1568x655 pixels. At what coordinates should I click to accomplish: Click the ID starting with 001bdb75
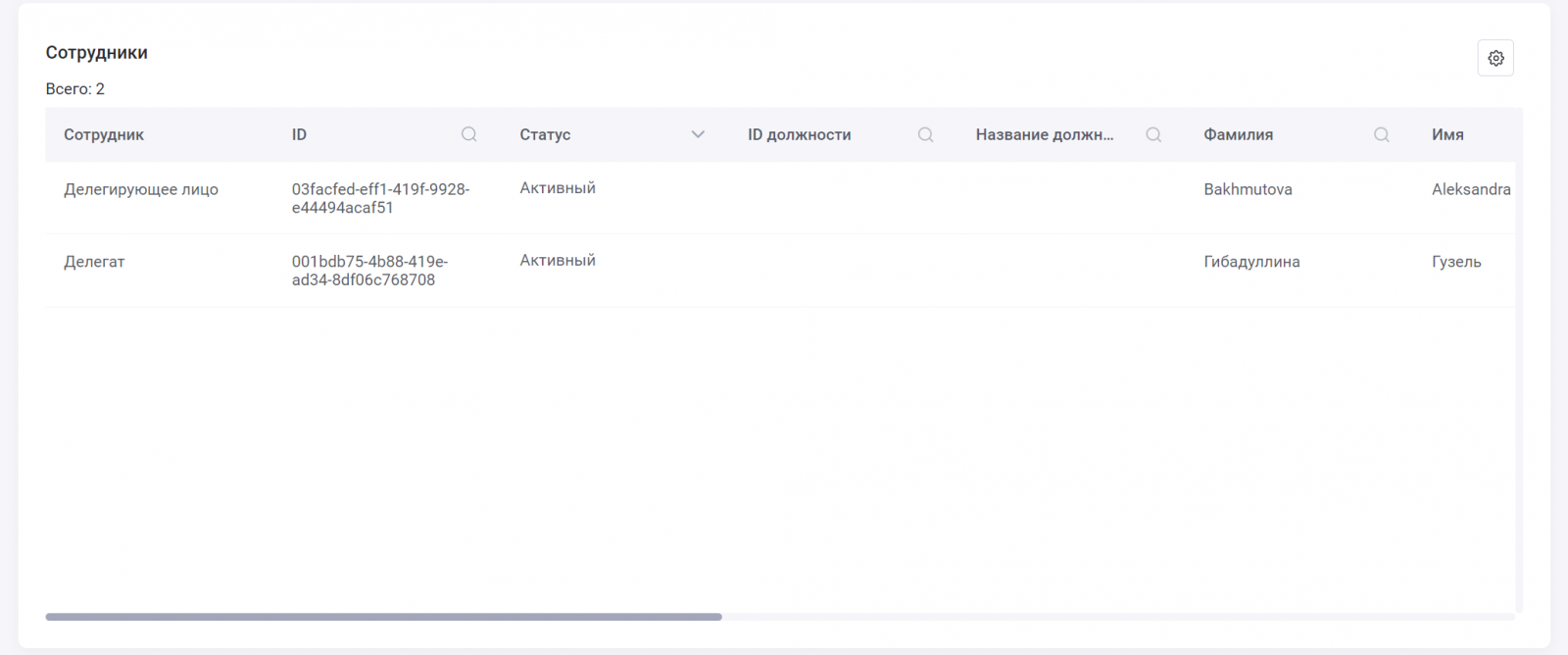(x=369, y=271)
